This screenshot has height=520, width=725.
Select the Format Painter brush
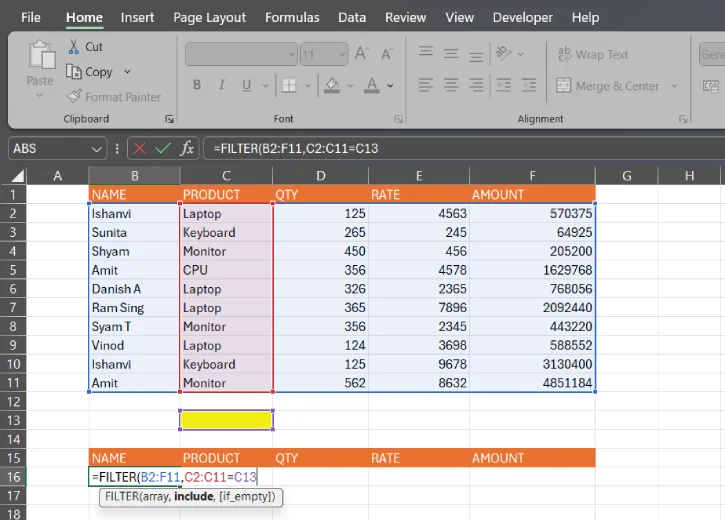click(74, 97)
